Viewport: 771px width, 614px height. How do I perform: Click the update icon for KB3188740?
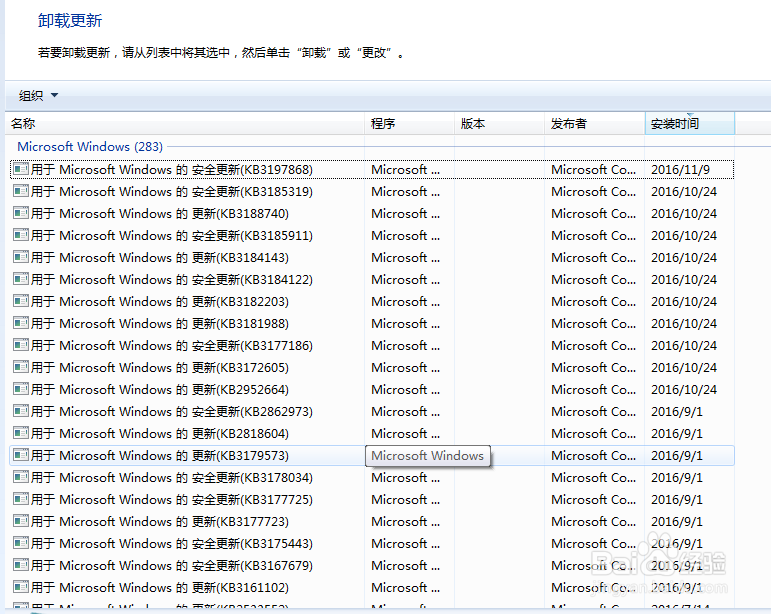[21, 213]
